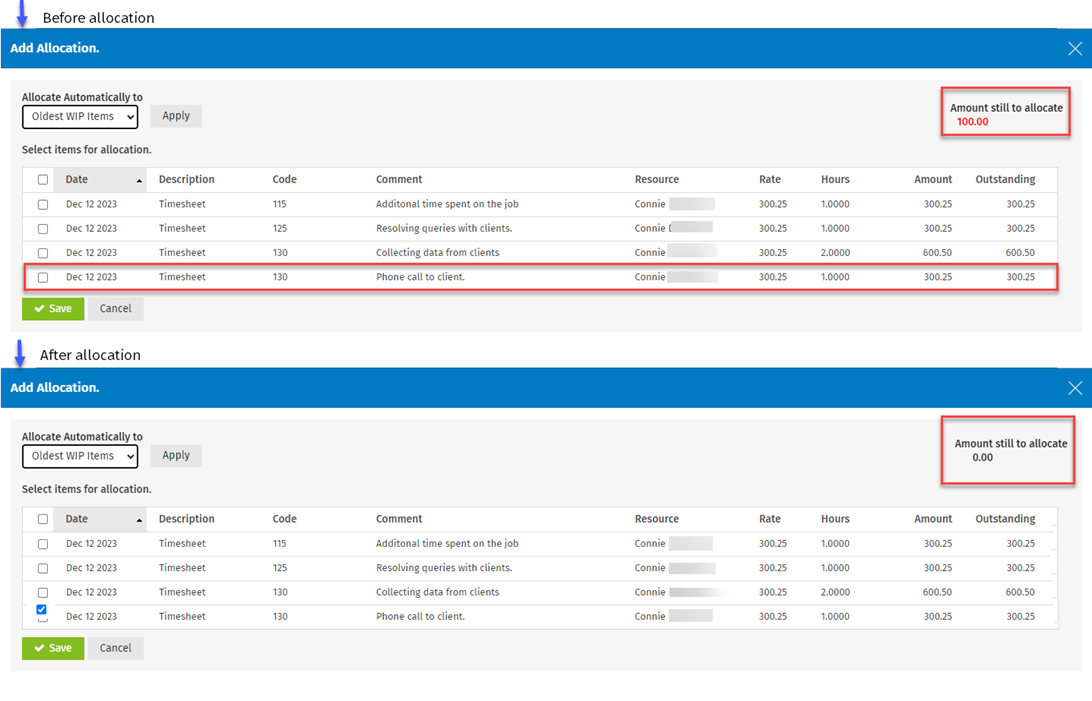Click Code column header in After allocation table

tap(284, 519)
